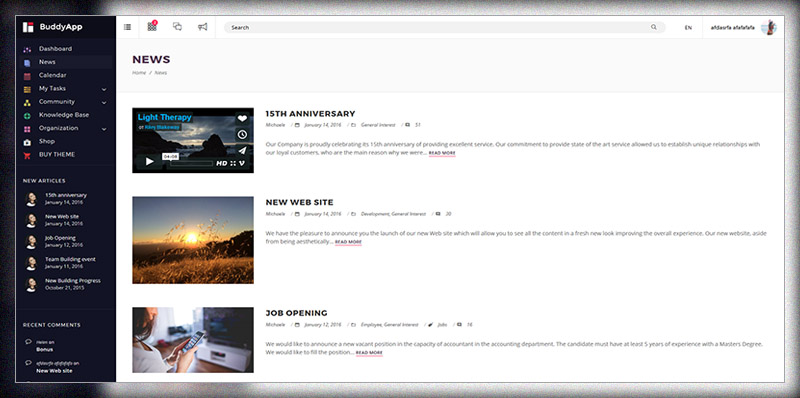Click Read More on New Web Site post
This screenshot has width=800, height=398.
coord(348,242)
